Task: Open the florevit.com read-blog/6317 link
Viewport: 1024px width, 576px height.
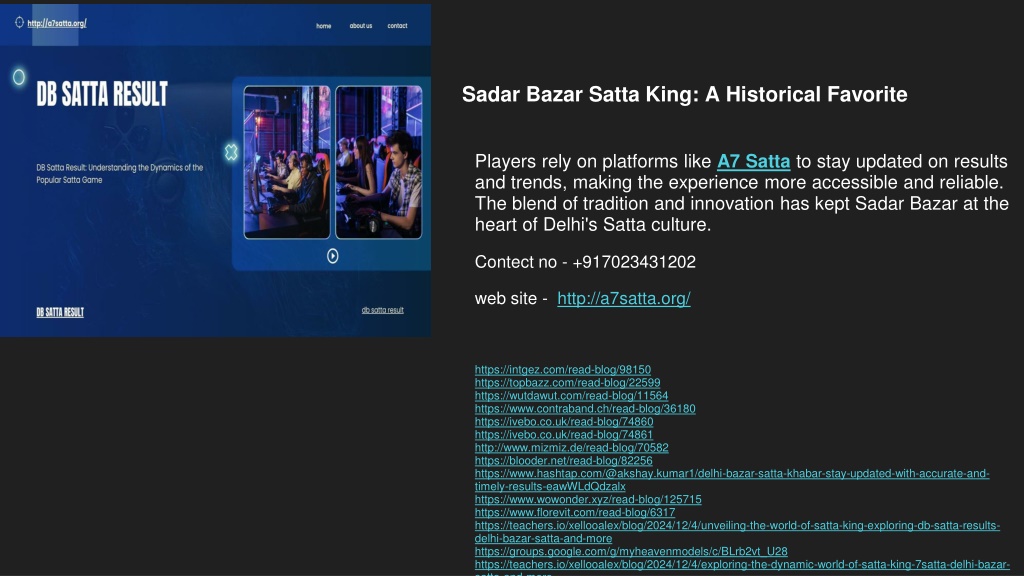Action: (x=575, y=513)
